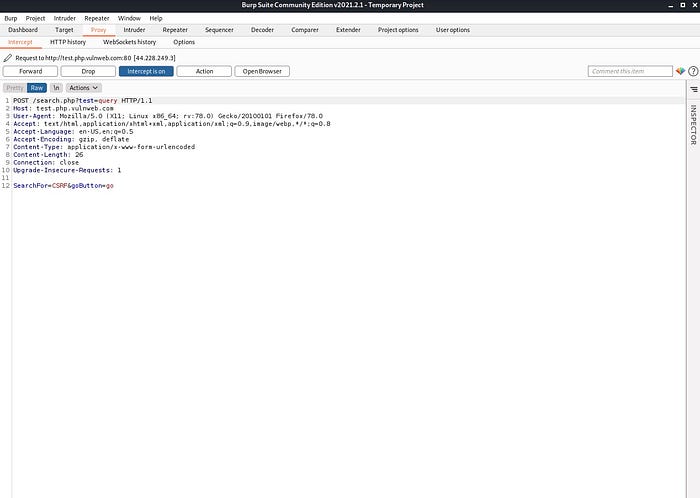This screenshot has width=700, height=498.
Task: Switch to the Sequencer tab
Action: point(219,30)
